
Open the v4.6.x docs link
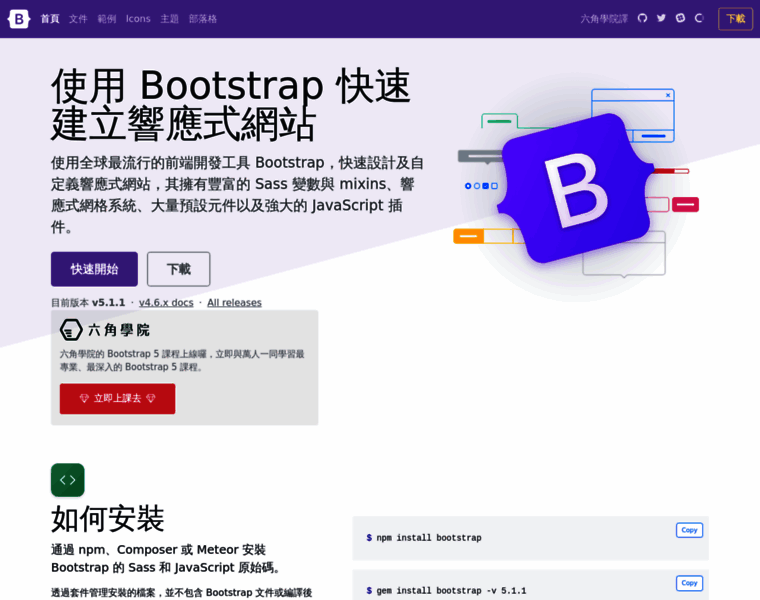(166, 302)
